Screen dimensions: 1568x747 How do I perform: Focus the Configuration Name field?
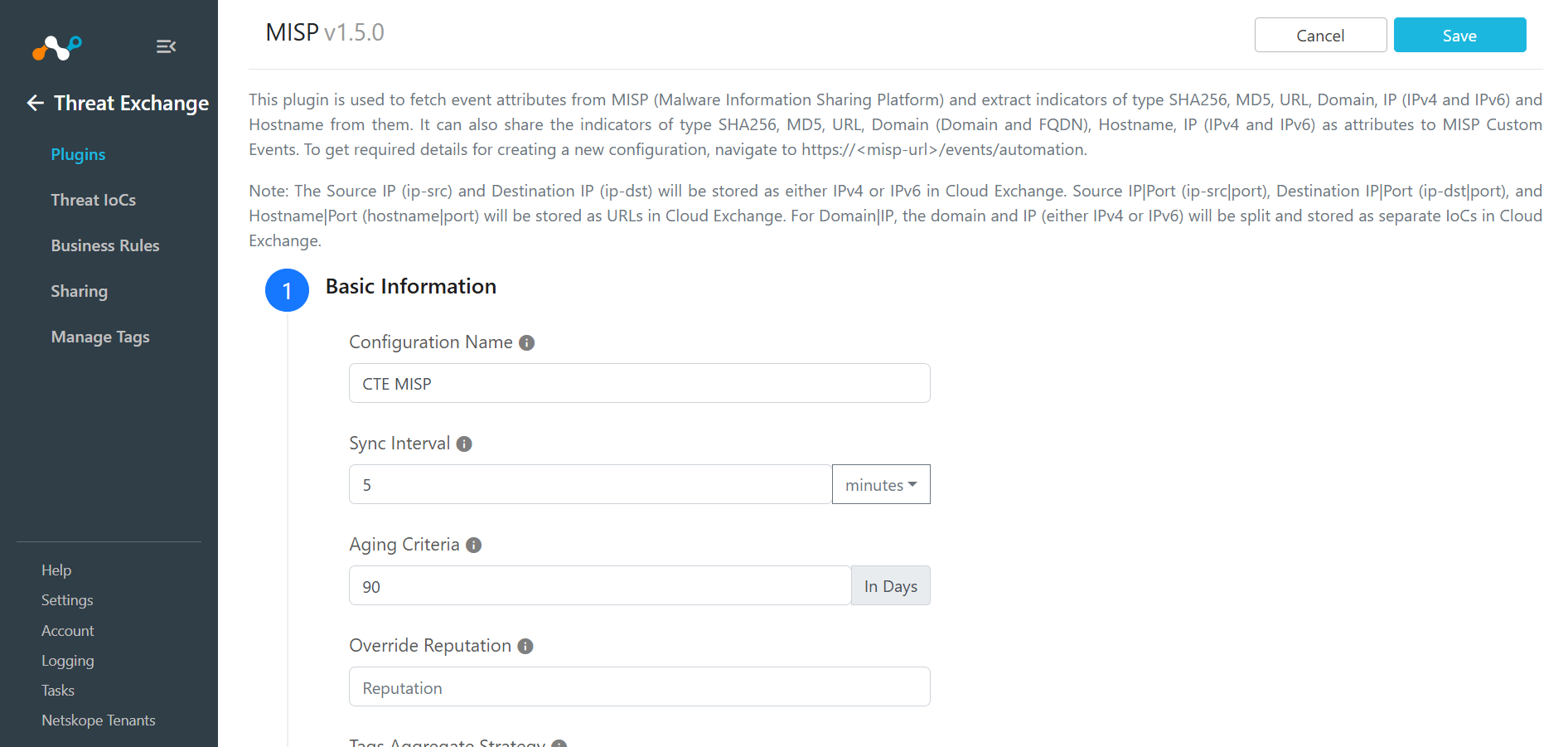click(x=639, y=383)
